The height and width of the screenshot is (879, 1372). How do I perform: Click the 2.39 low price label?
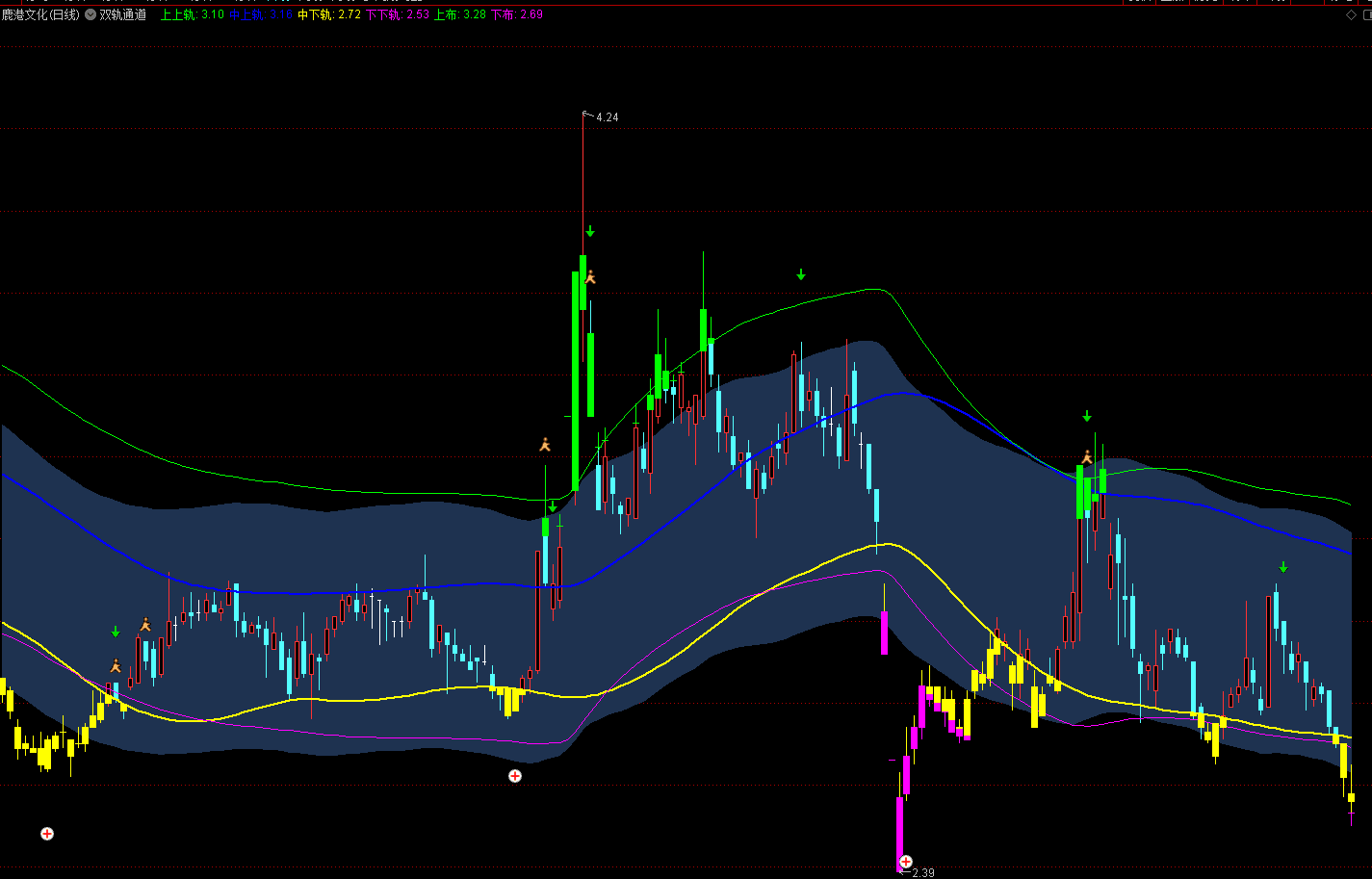point(922,872)
